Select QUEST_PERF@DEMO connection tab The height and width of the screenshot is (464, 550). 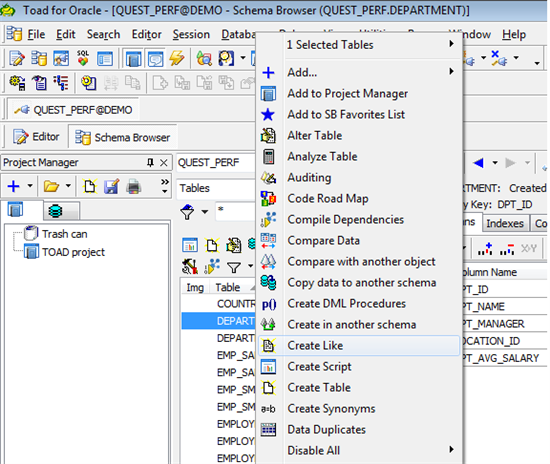coord(73,110)
